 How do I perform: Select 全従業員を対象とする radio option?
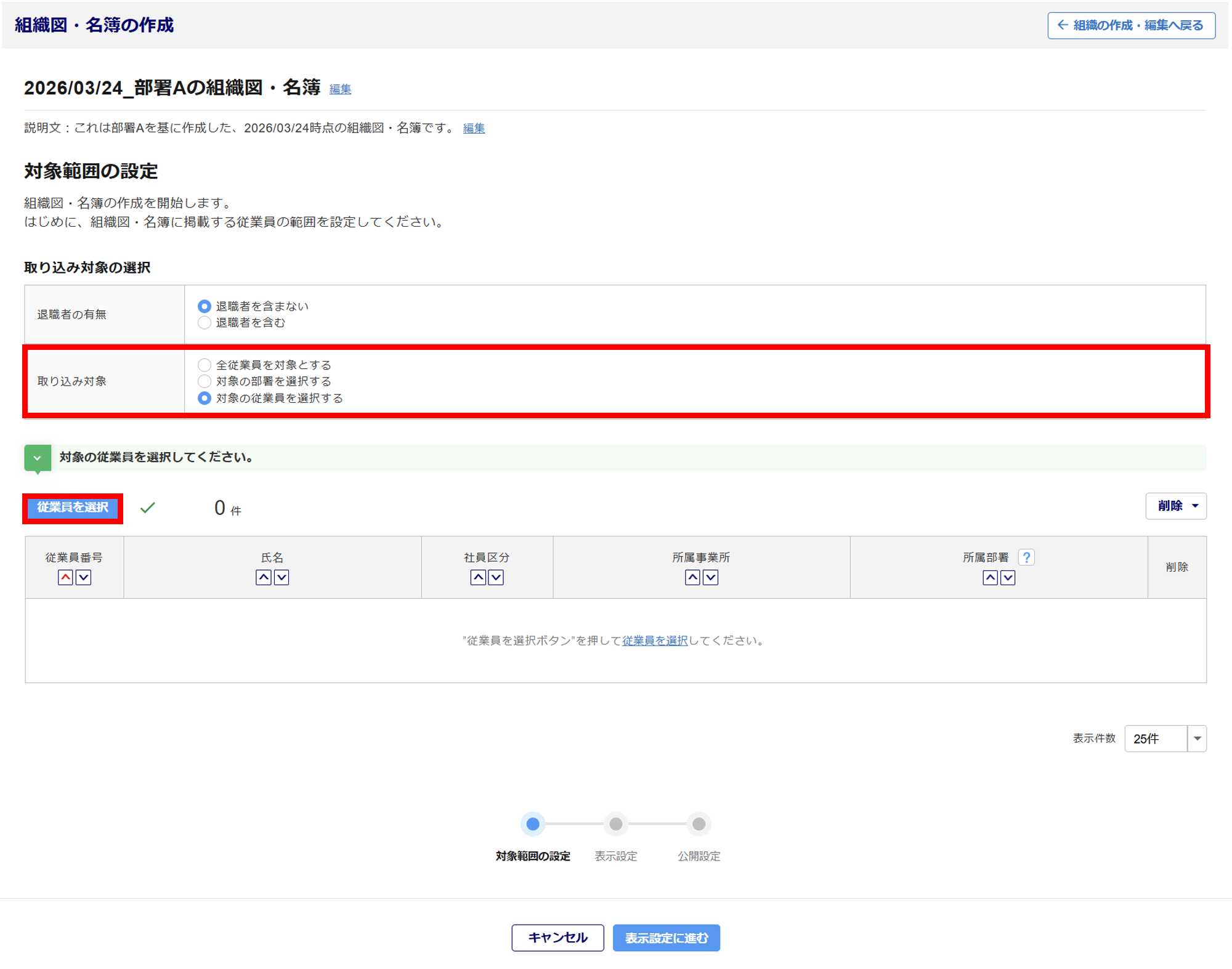point(205,365)
